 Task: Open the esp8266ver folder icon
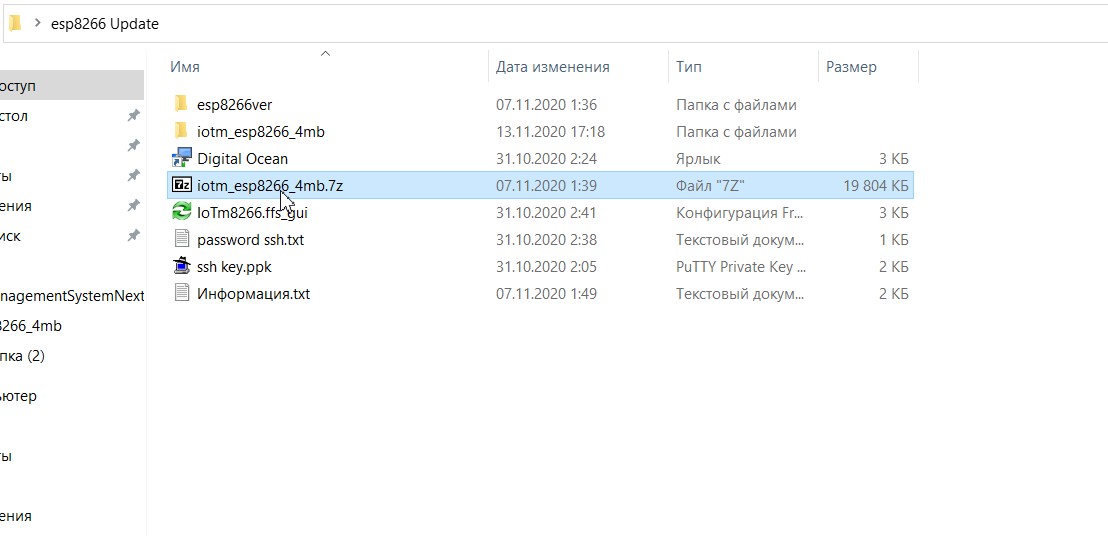pos(181,104)
